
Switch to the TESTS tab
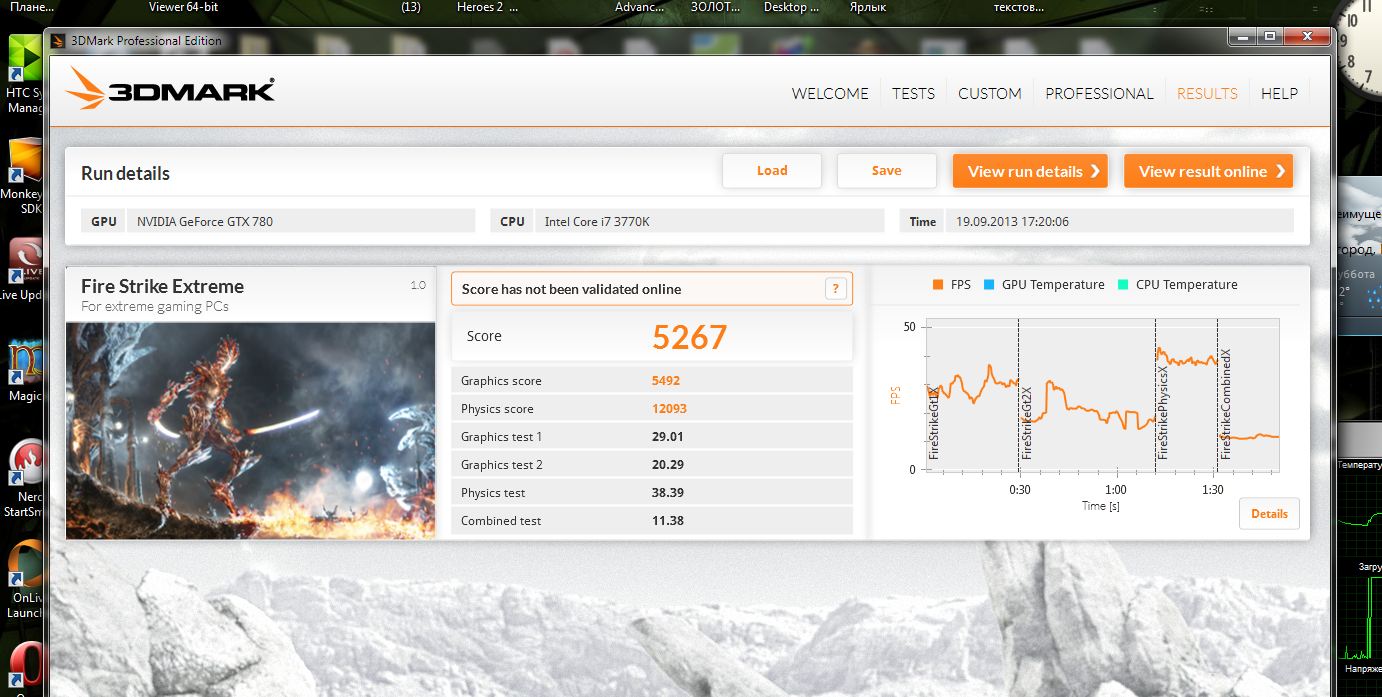pos(913,93)
